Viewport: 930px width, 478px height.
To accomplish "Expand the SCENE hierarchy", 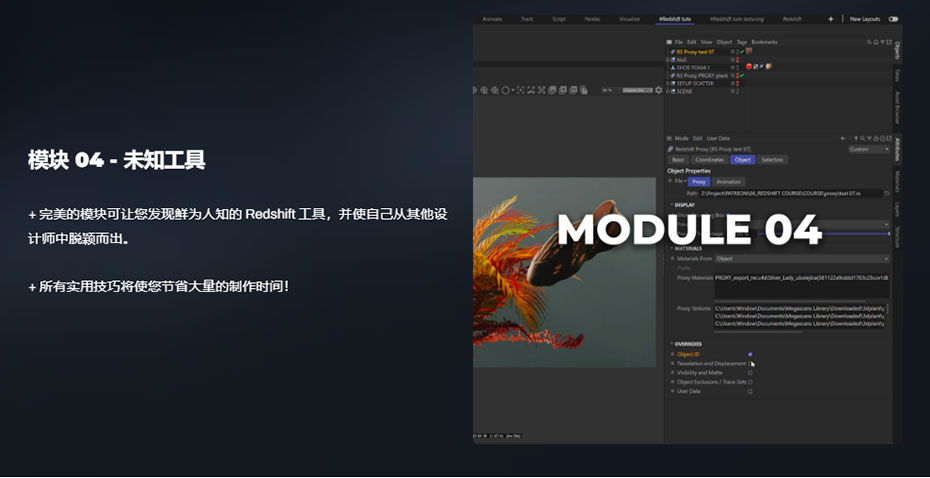I will pos(668,91).
